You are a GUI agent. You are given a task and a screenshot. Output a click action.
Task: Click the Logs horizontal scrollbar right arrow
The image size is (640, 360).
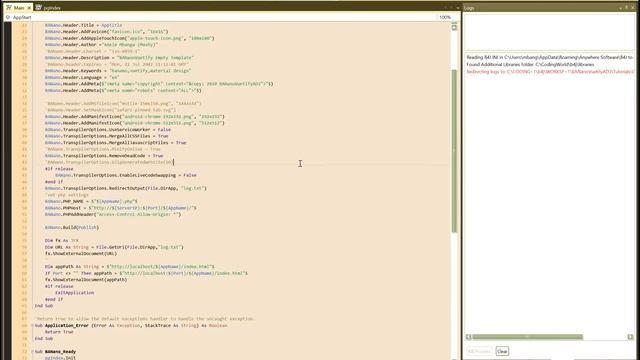tap(630, 337)
